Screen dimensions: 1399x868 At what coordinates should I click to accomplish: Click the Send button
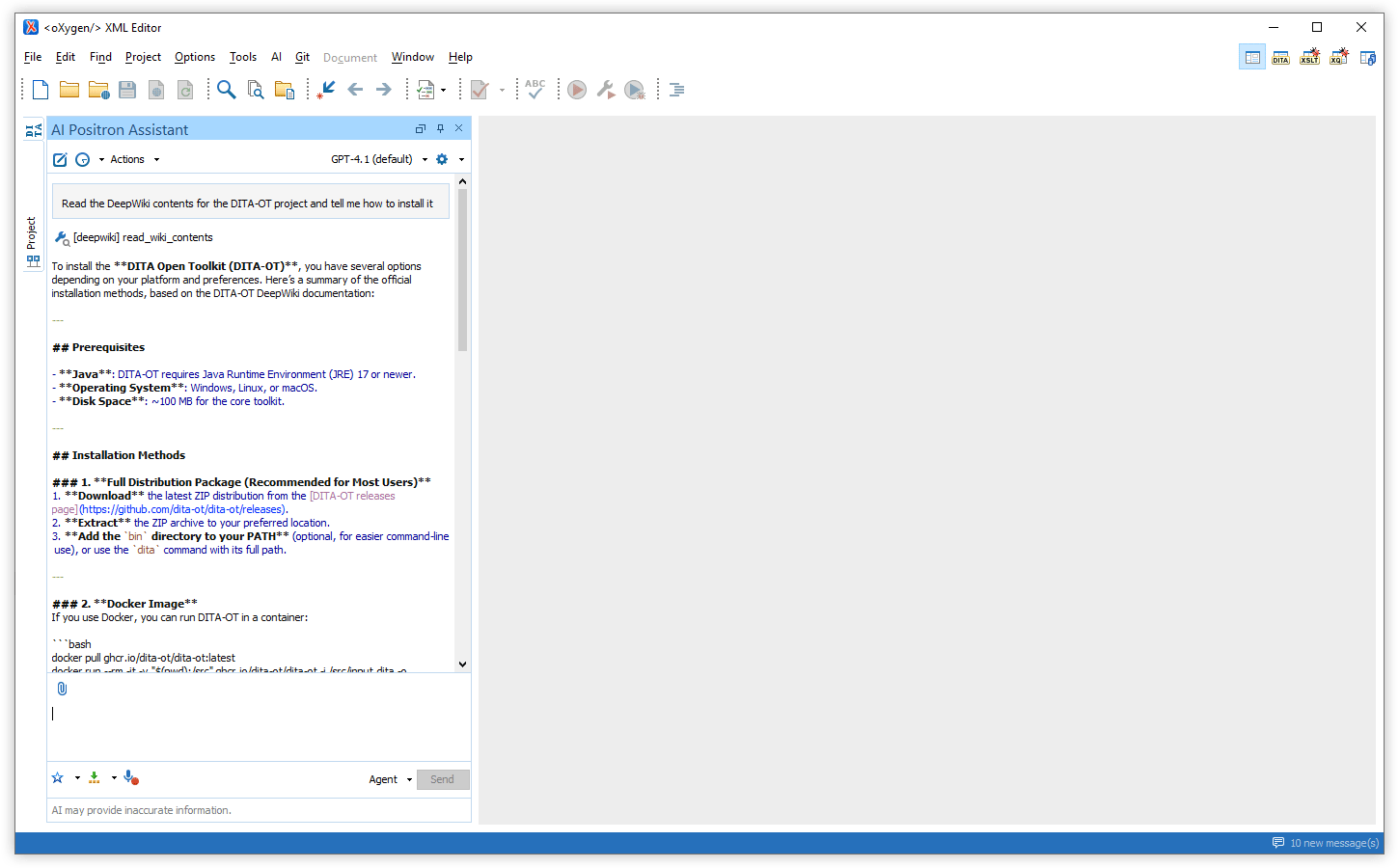pos(443,779)
